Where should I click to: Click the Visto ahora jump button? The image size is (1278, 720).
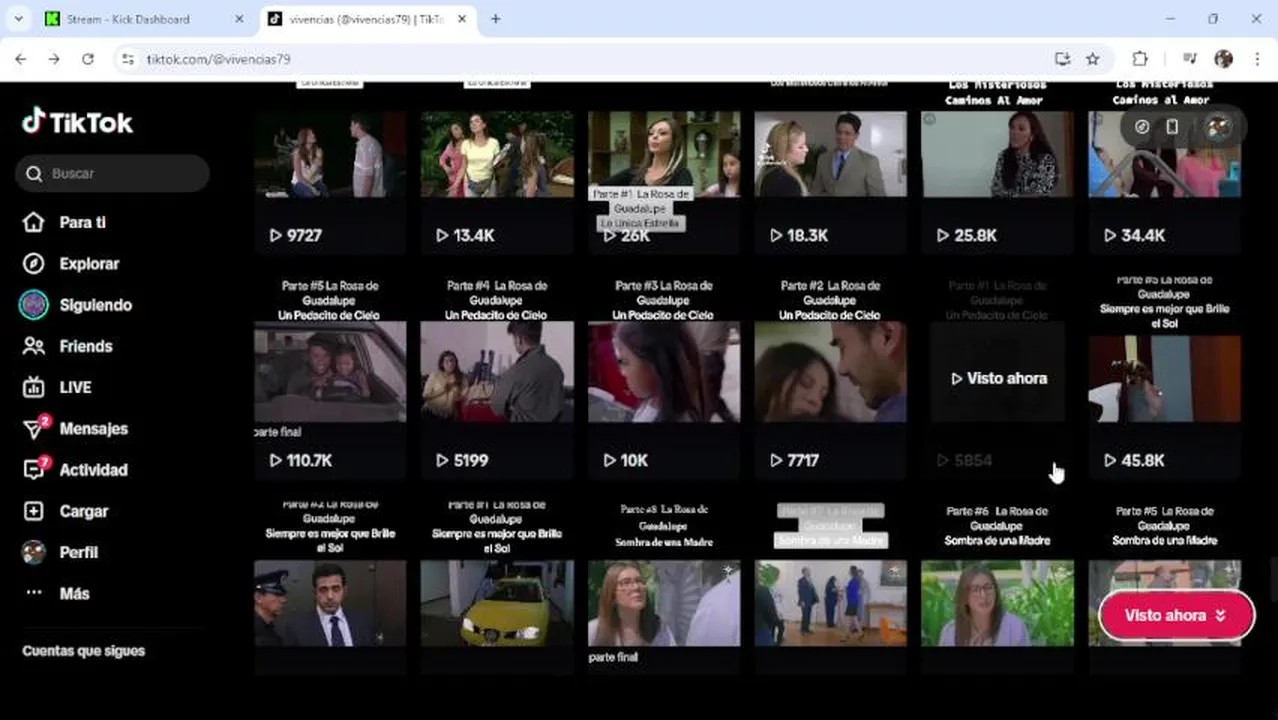tap(1176, 615)
